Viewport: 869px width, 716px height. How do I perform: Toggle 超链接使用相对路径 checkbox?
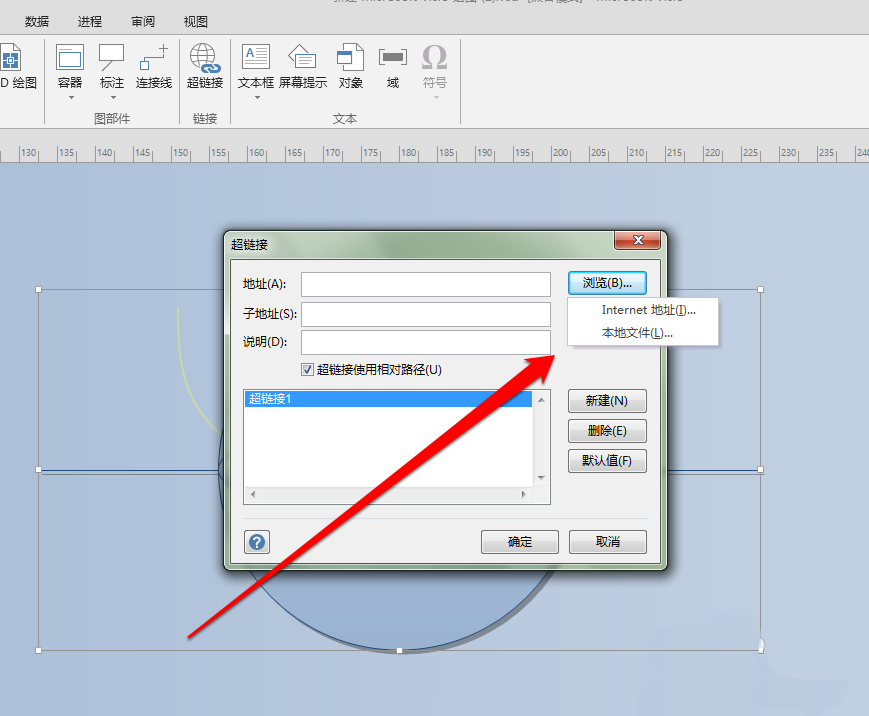306,369
